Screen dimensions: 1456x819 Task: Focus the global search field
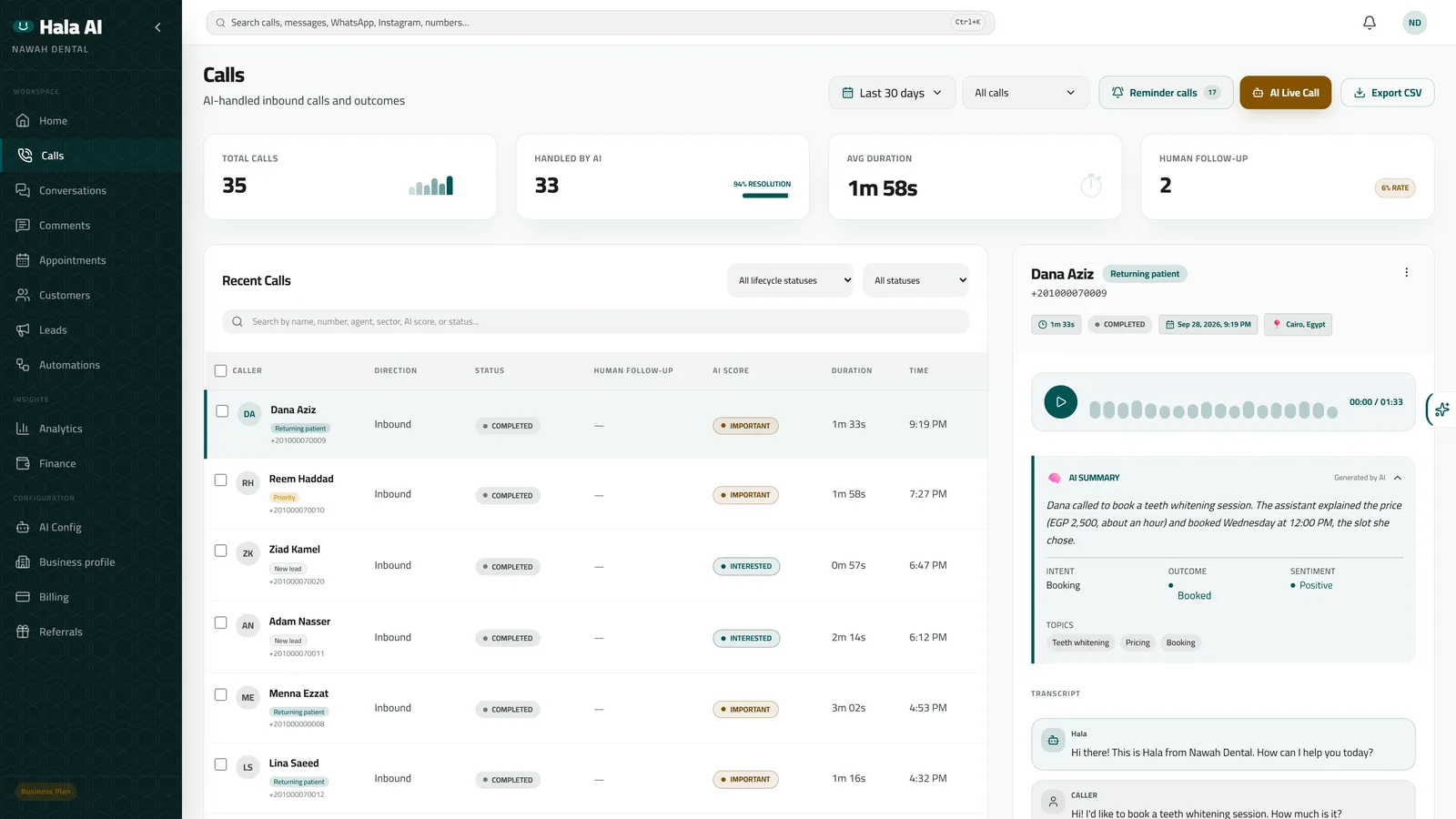pos(600,23)
